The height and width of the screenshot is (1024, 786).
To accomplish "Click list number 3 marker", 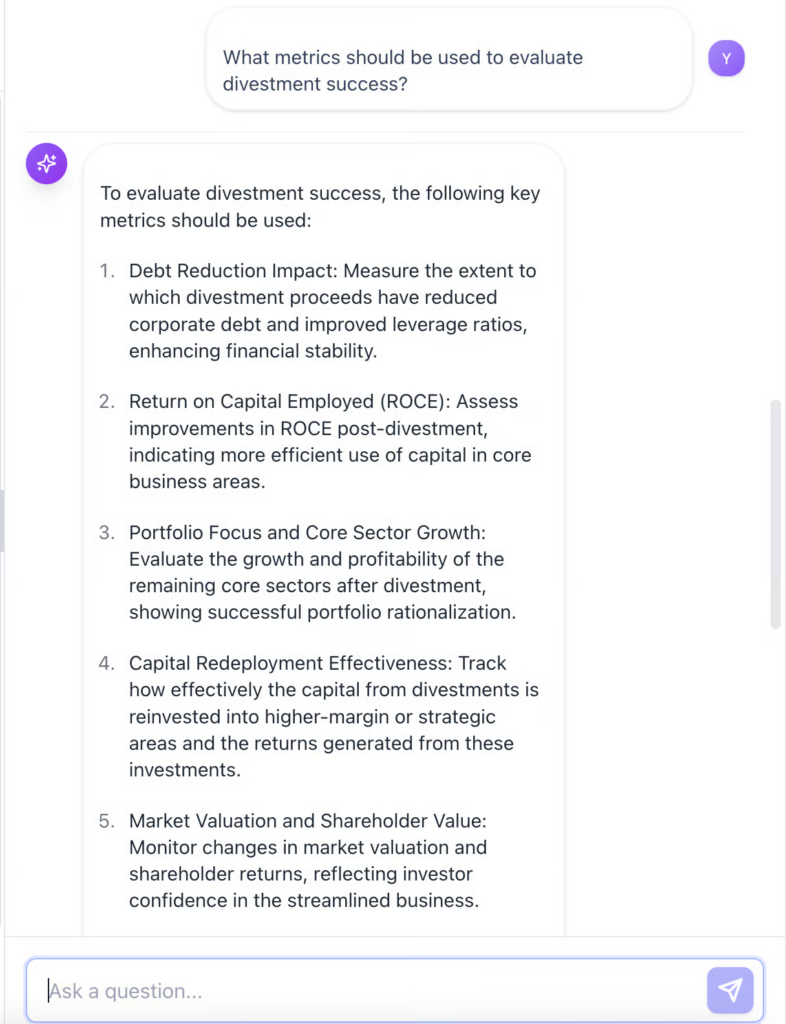I will click(x=107, y=533).
